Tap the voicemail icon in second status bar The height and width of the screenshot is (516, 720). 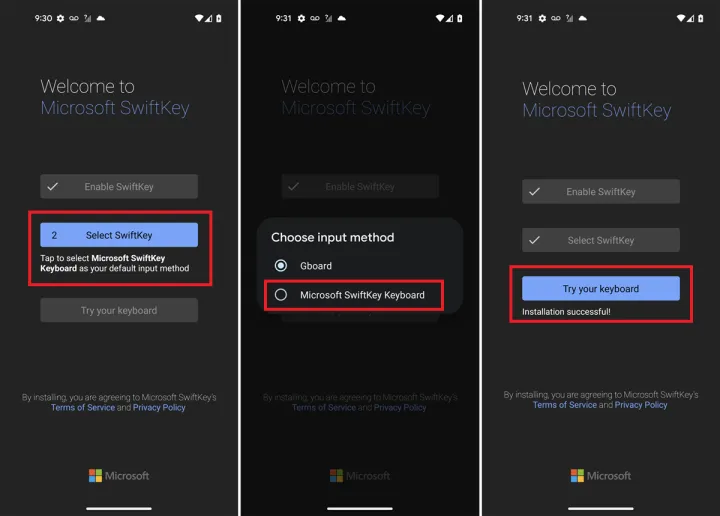315,18
